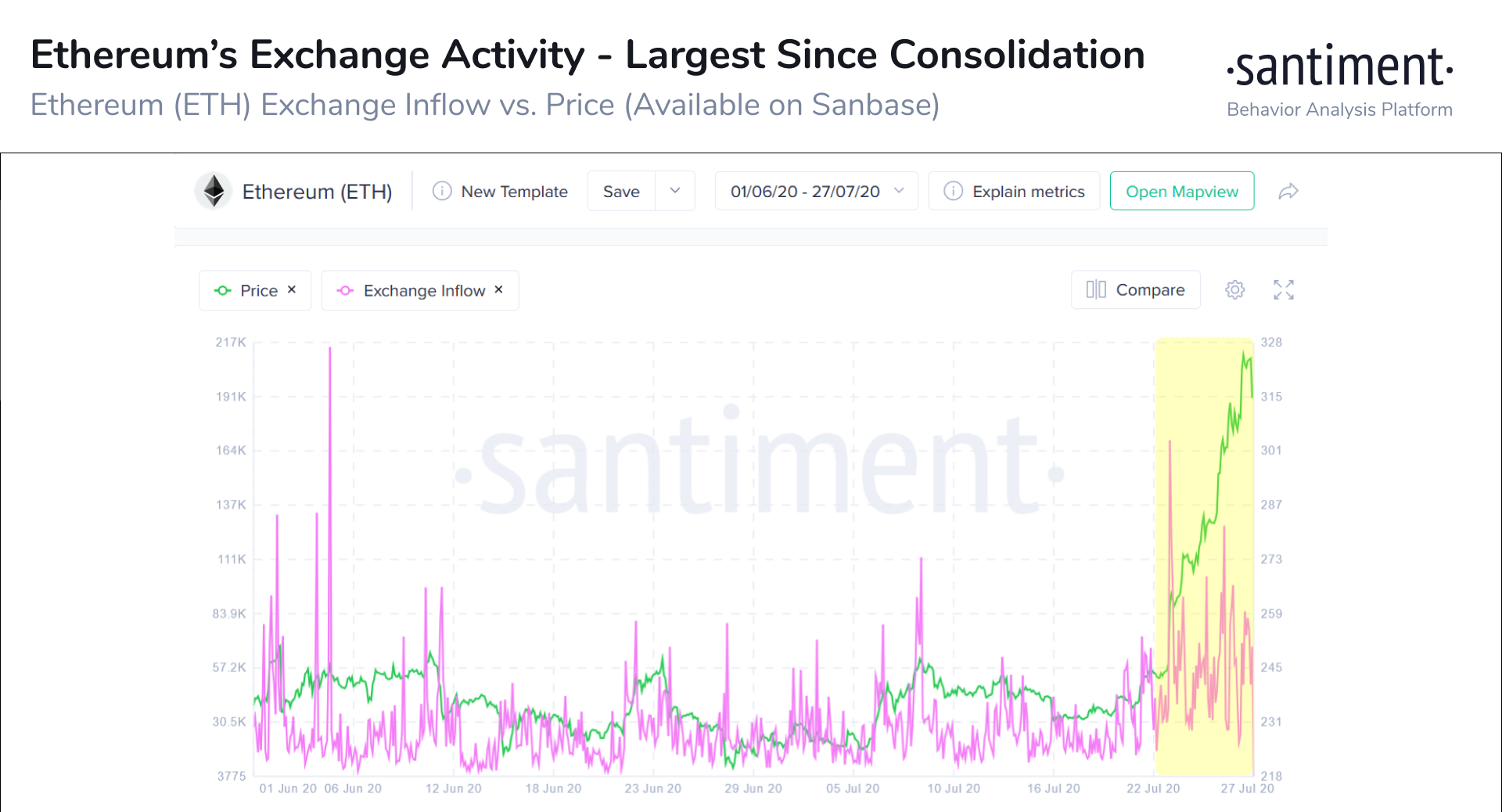
Task: Click the Compare button
Action: [1136, 289]
